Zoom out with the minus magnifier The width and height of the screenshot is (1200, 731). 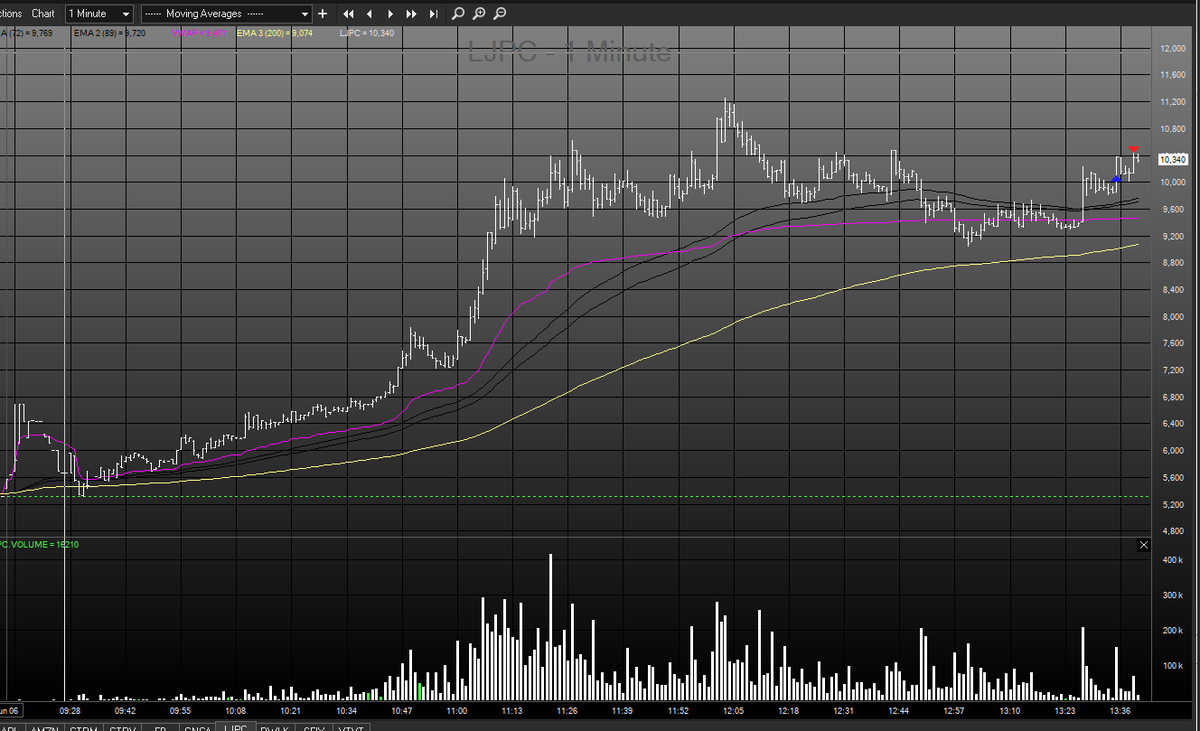coord(500,14)
